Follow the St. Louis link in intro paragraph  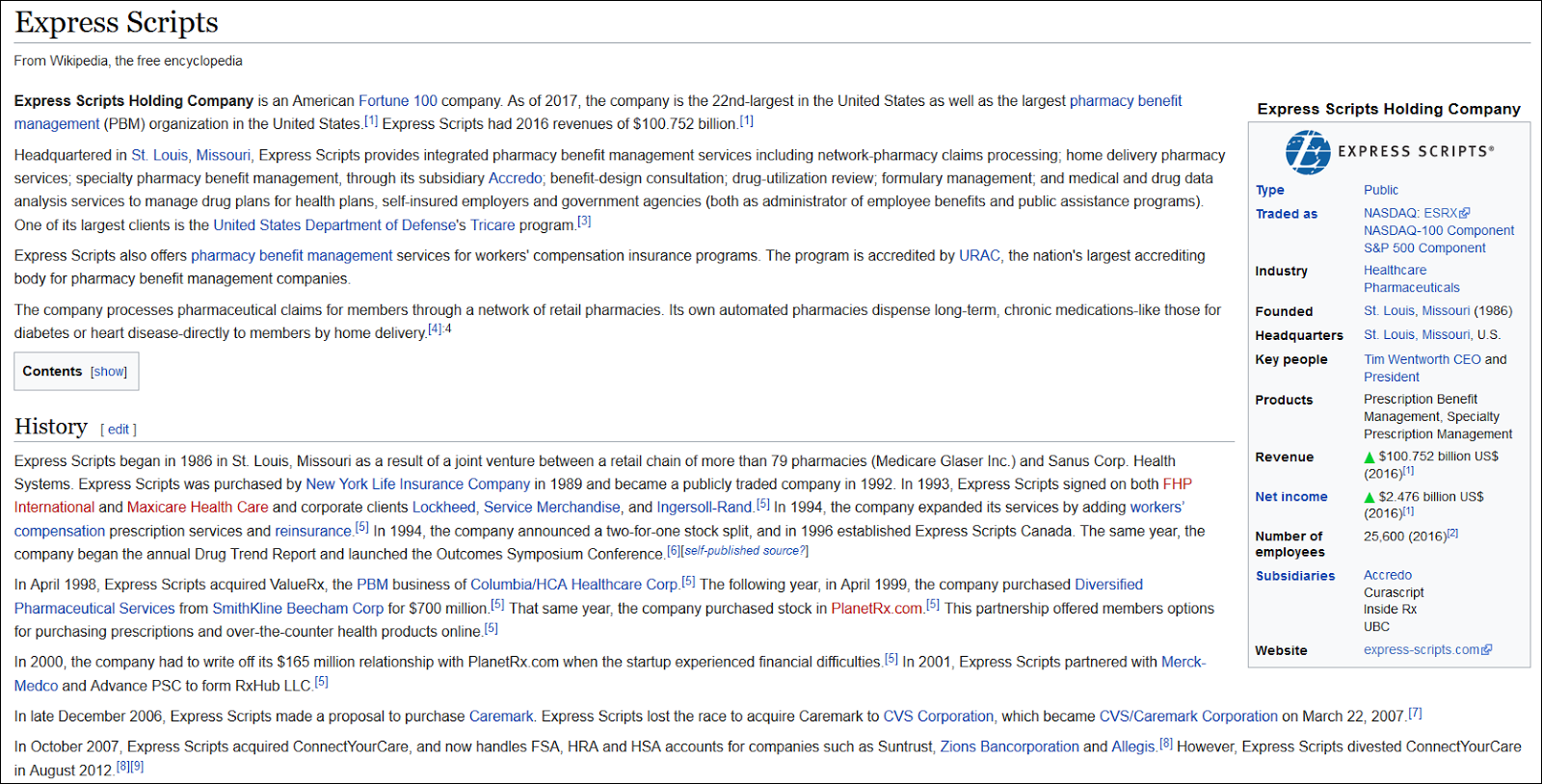[160, 155]
